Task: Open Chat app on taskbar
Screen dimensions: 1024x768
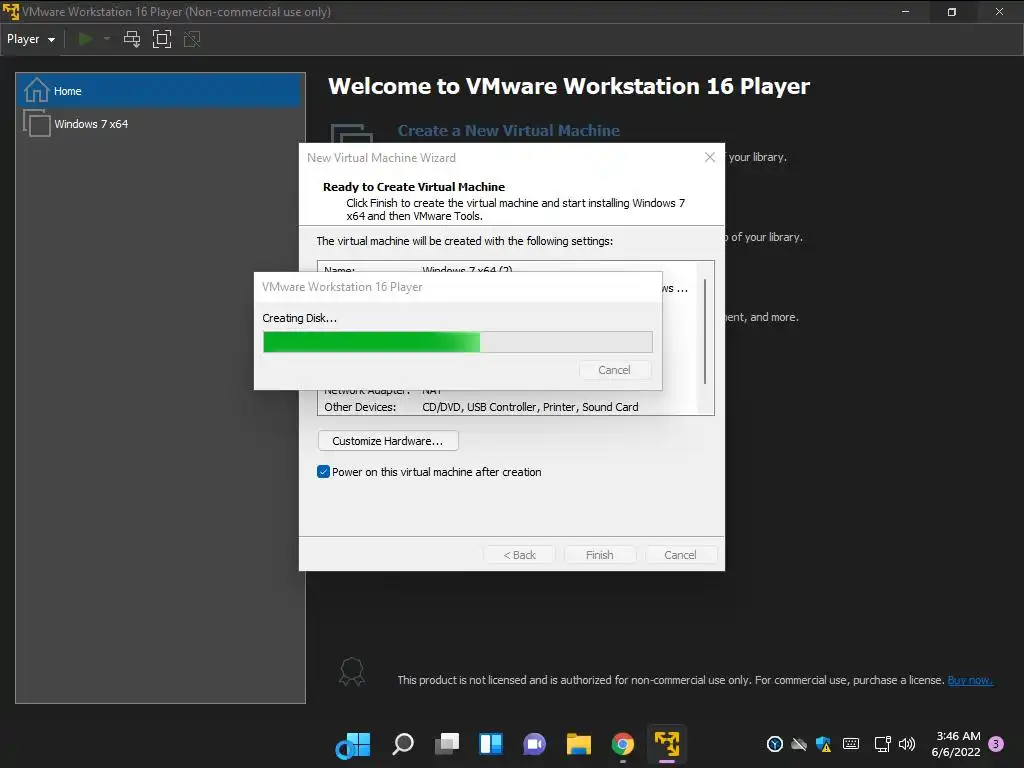Action: coord(534,744)
